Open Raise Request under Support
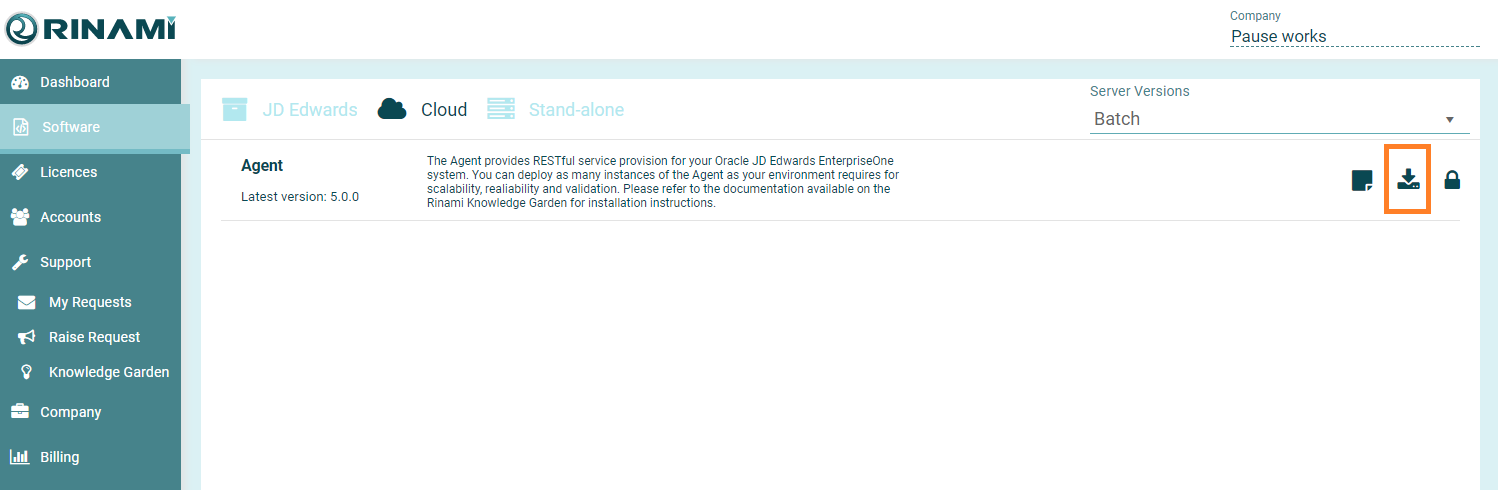This screenshot has width=1498, height=490. click(x=94, y=337)
